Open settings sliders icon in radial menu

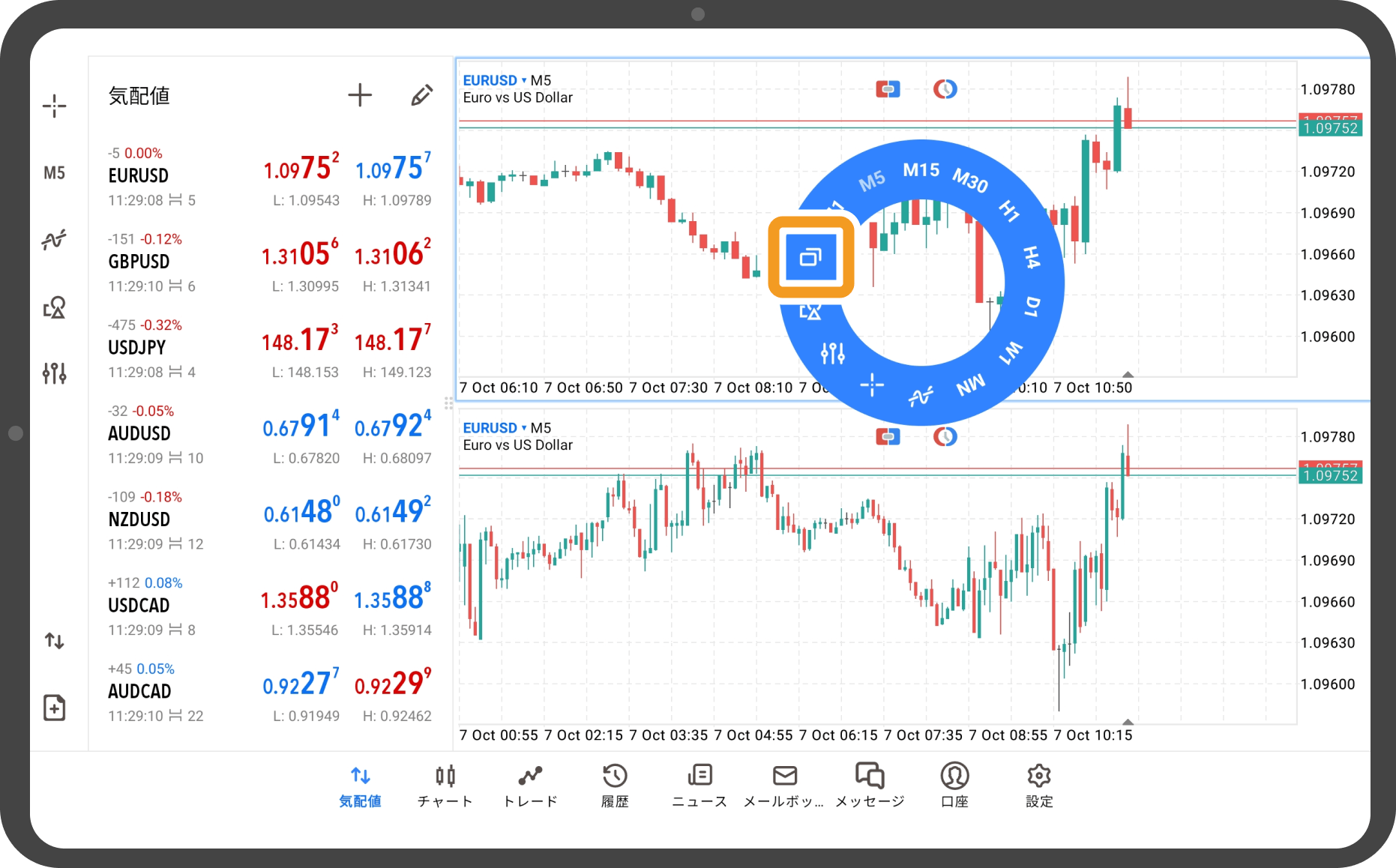(833, 353)
